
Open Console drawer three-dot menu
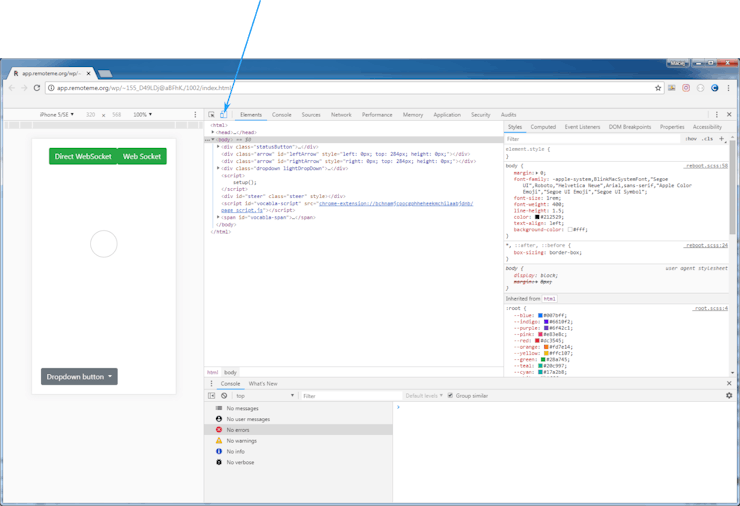coord(211,383)
